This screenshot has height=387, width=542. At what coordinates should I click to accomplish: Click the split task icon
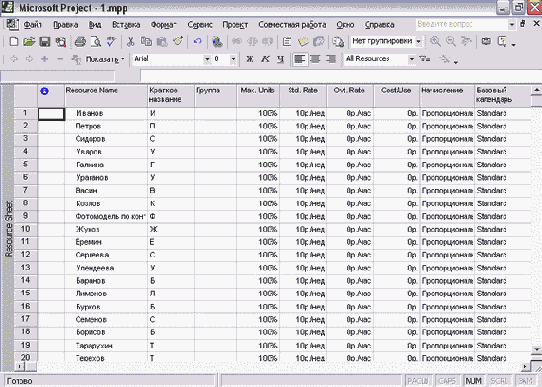click(268, 42)
